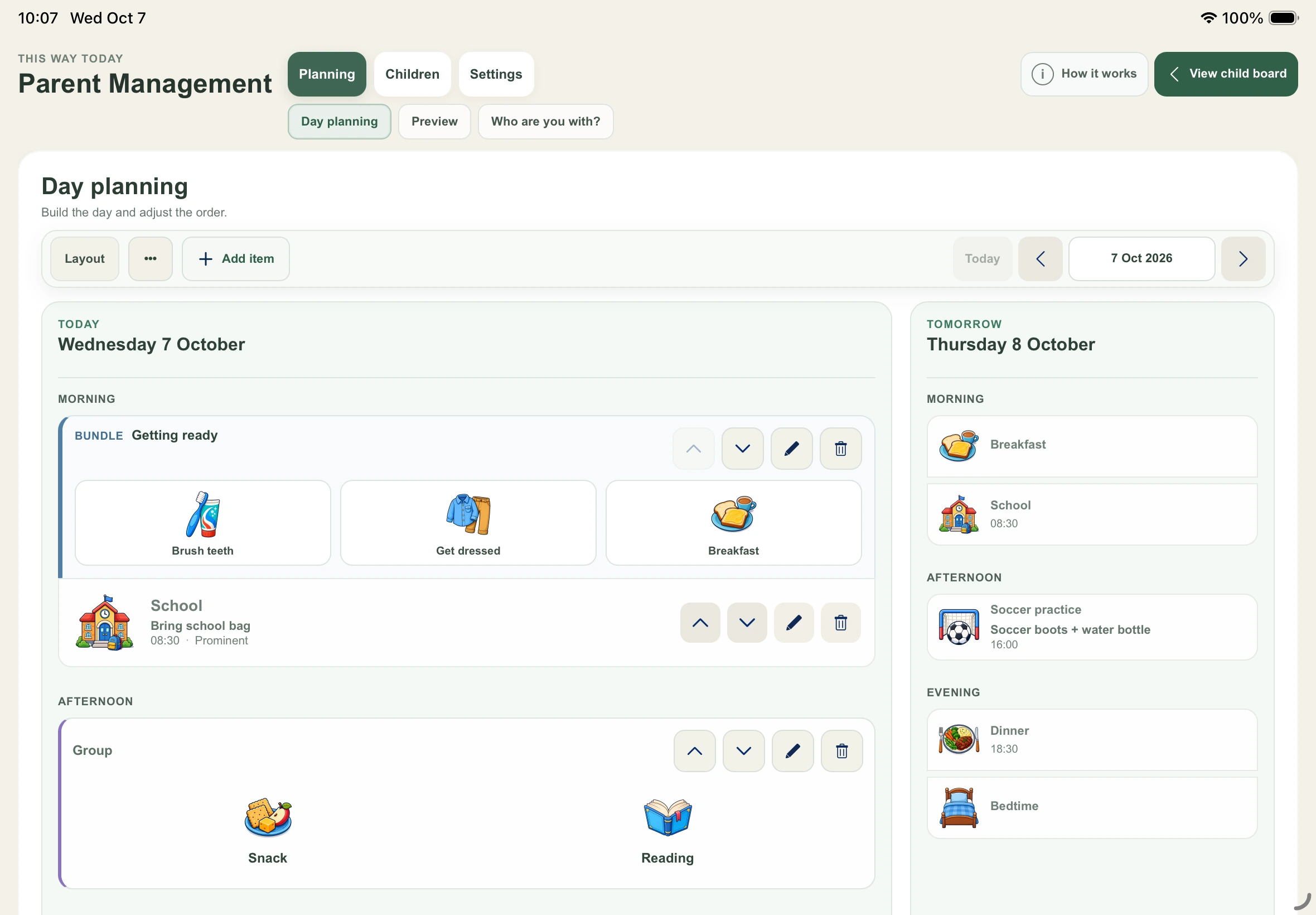Select the Reading book icon
This screenshot has height=915, width=1316.
[x=667, y=817]
